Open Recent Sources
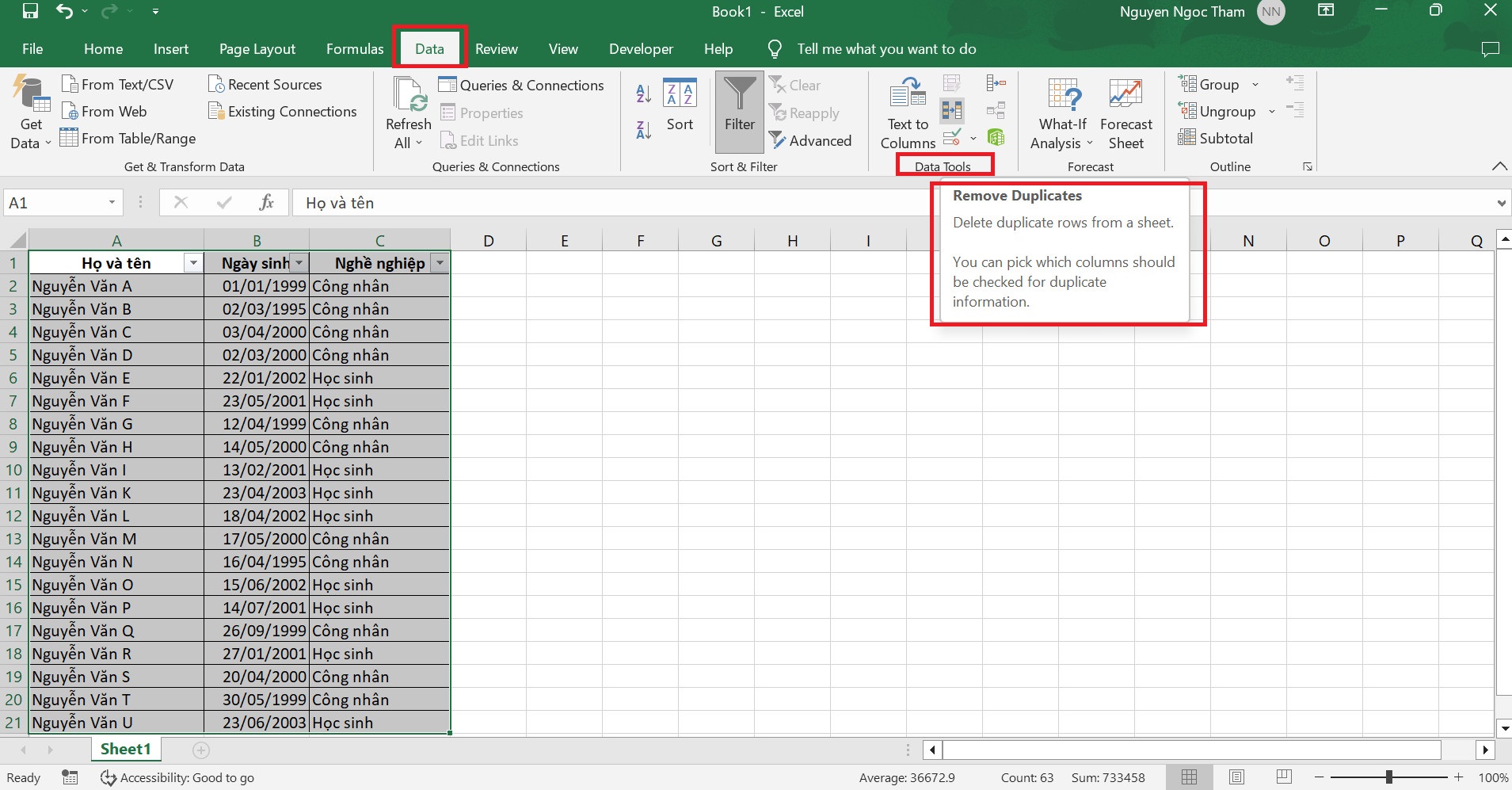 [x=265, y=84]
